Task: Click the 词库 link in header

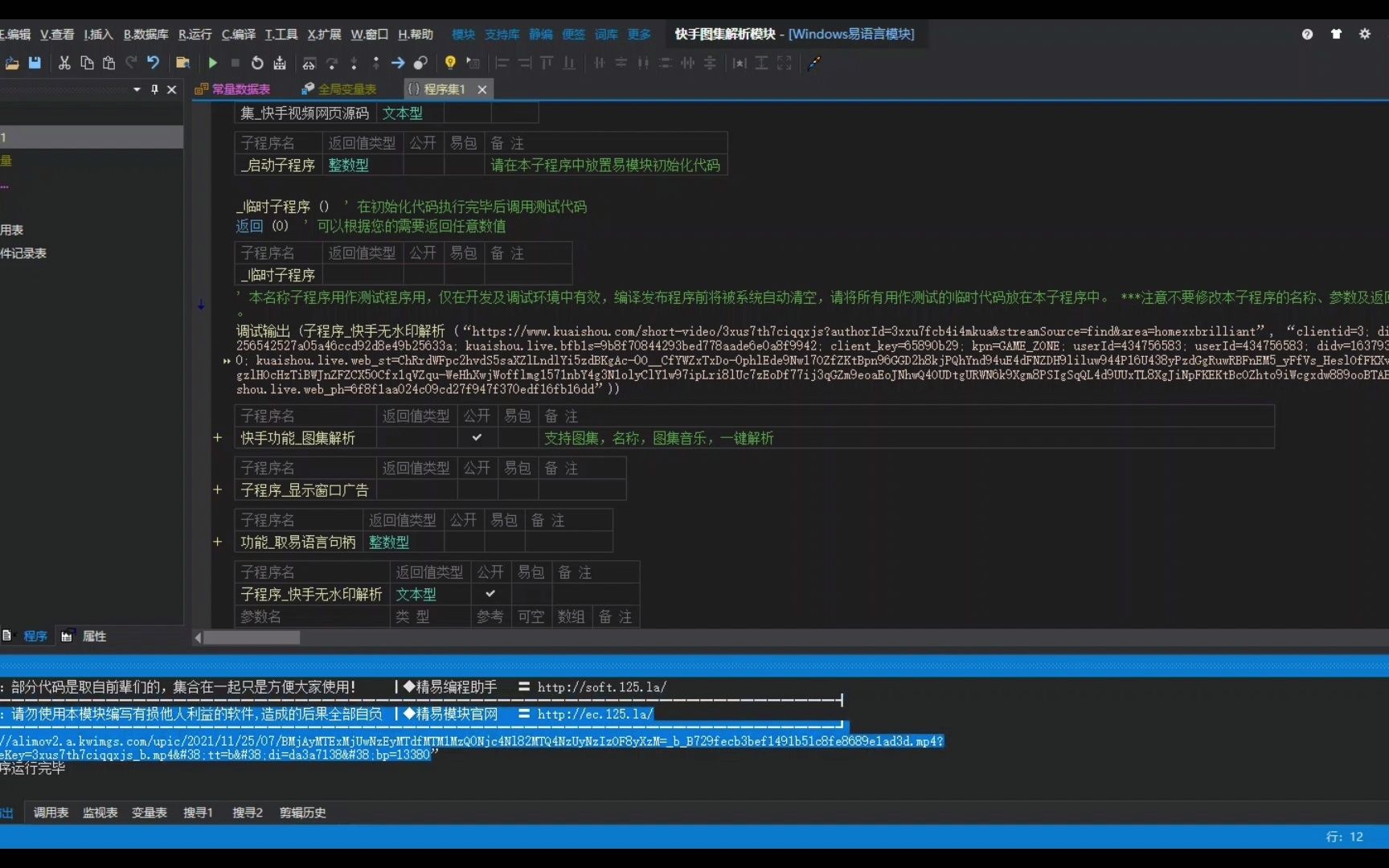Action: pos(606,34)
